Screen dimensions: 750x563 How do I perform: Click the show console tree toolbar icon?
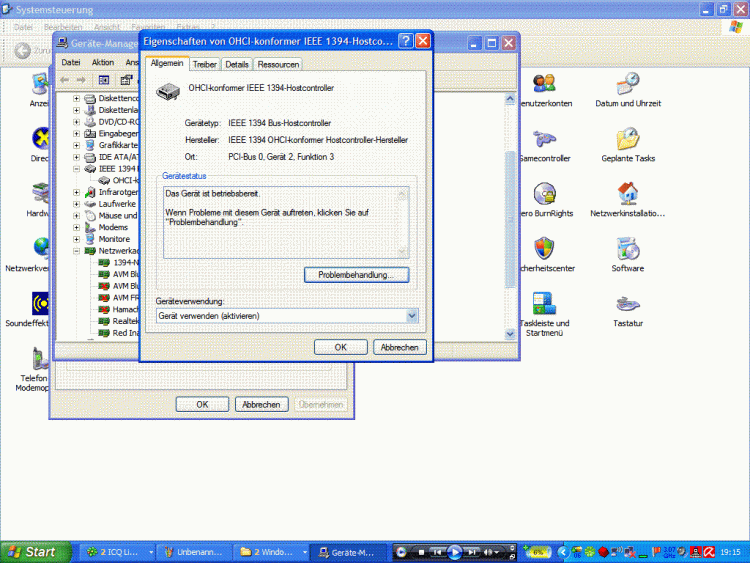click(x=104, y=80)
